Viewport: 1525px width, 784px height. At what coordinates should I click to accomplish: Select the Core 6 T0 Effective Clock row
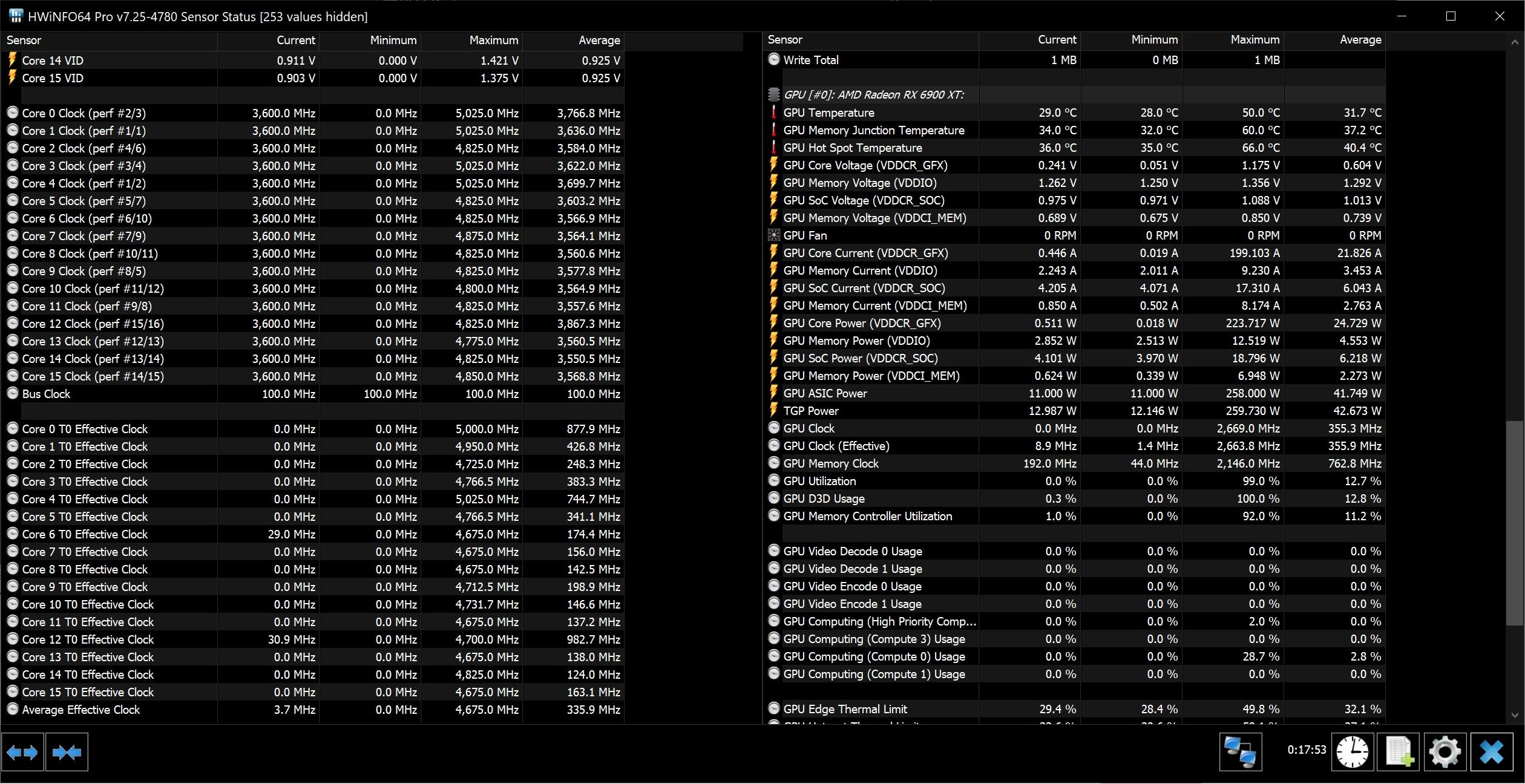313,534
